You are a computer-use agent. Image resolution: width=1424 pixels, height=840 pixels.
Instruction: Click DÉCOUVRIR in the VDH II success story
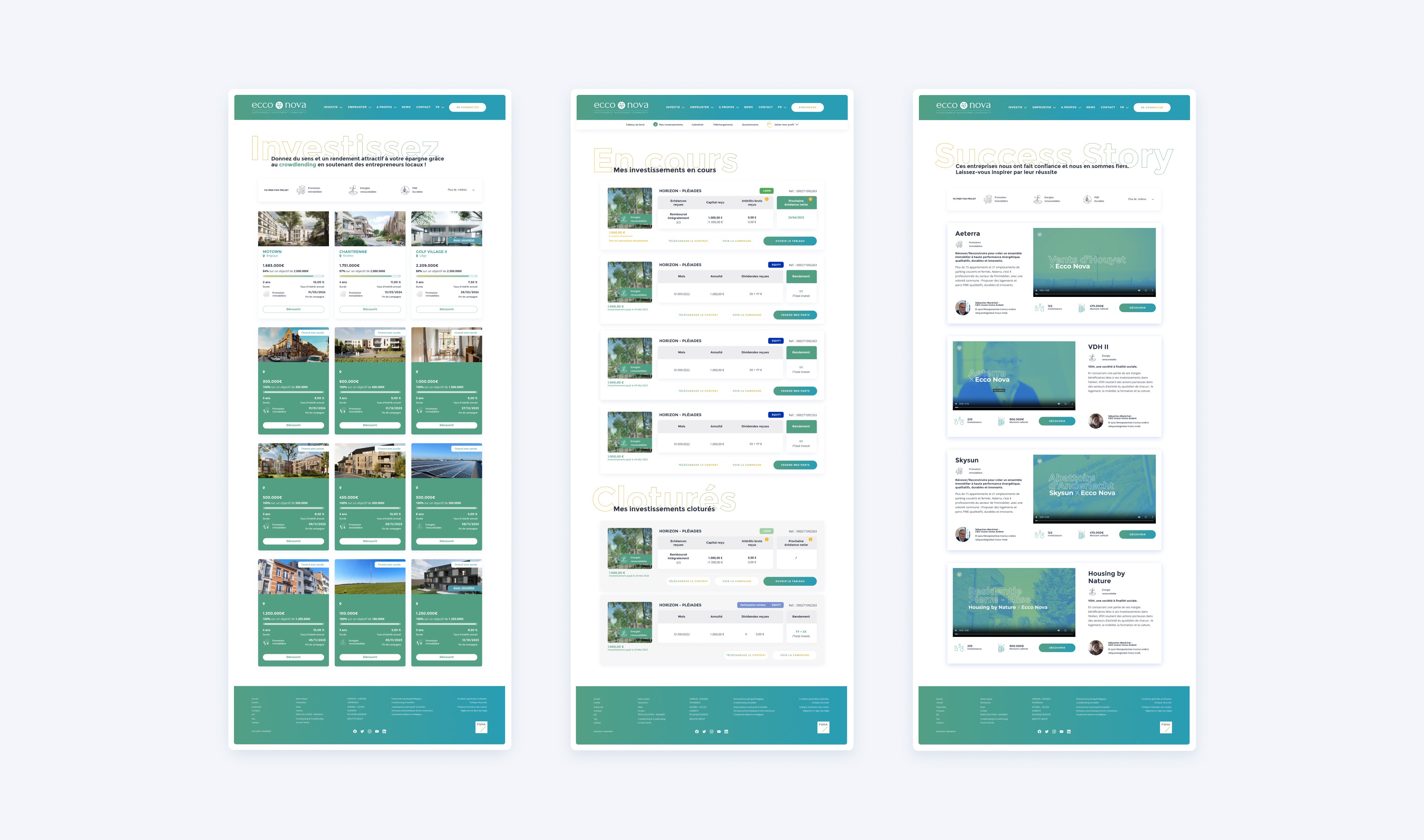pos(1057,421)
